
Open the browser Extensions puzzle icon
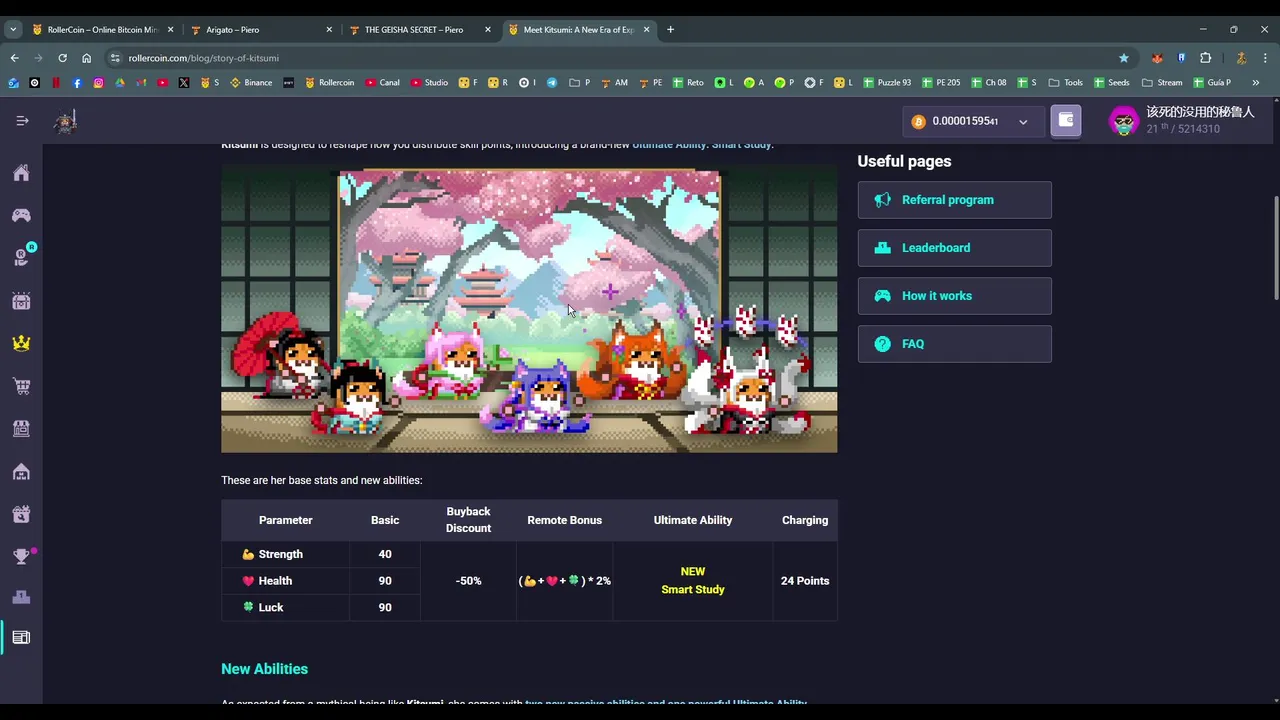point(1205,58)
